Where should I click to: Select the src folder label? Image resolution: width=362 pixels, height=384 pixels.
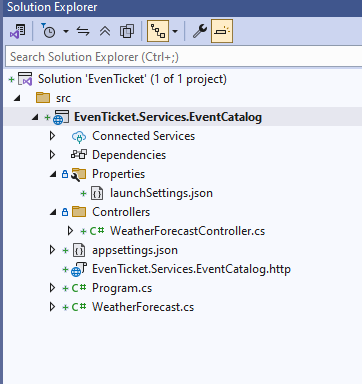[63, 98]
